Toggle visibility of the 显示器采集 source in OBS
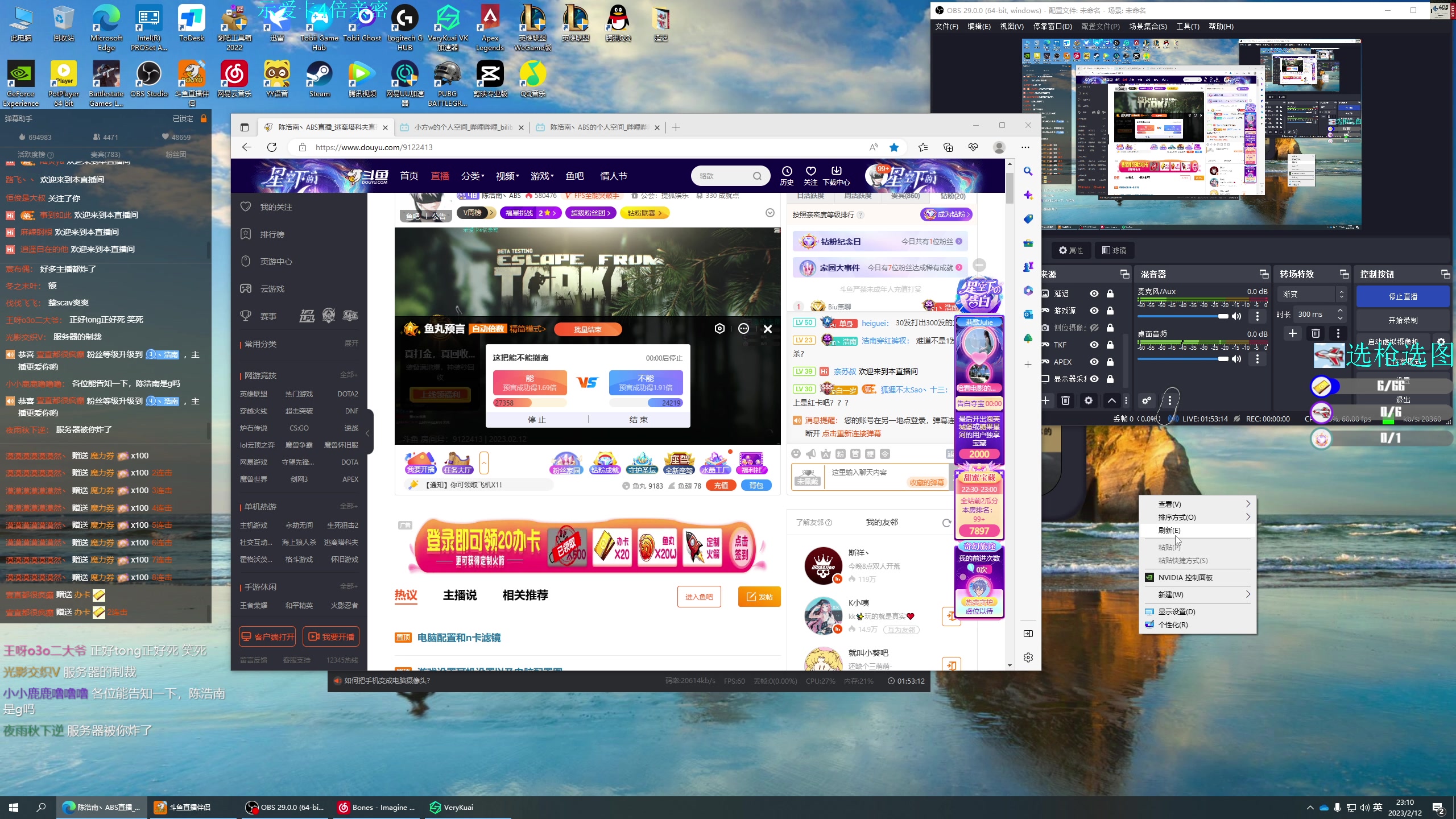 coord(1094,379)
